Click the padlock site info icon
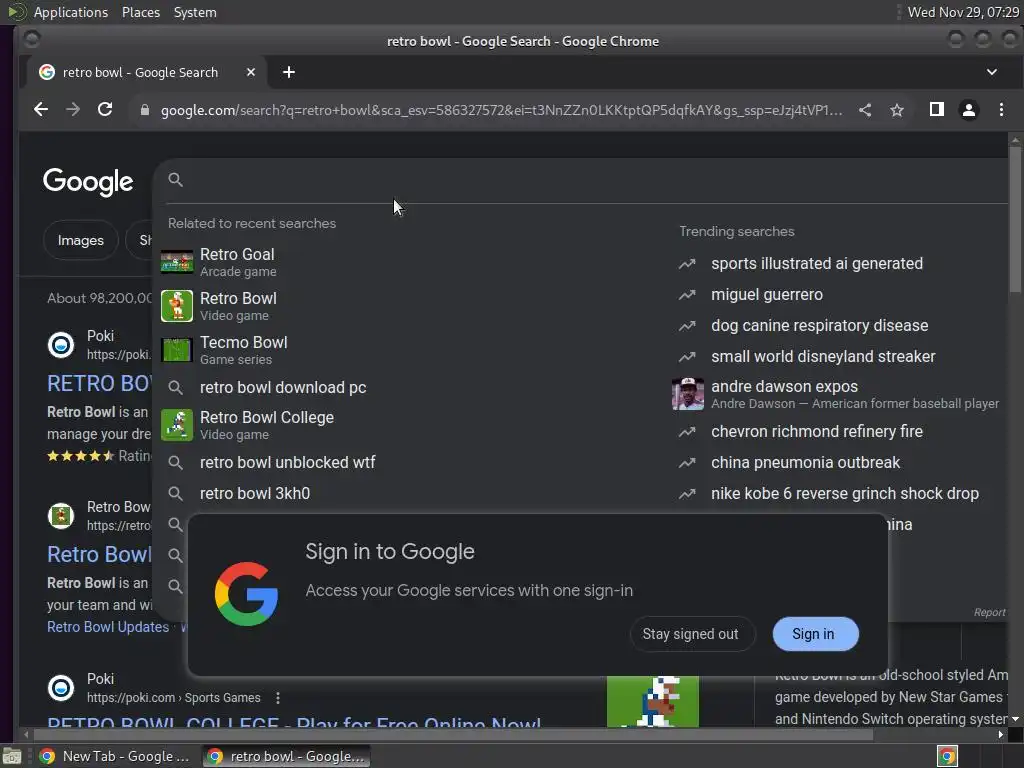The width and height of the screenshot is (1024, 768). (145, 110)
